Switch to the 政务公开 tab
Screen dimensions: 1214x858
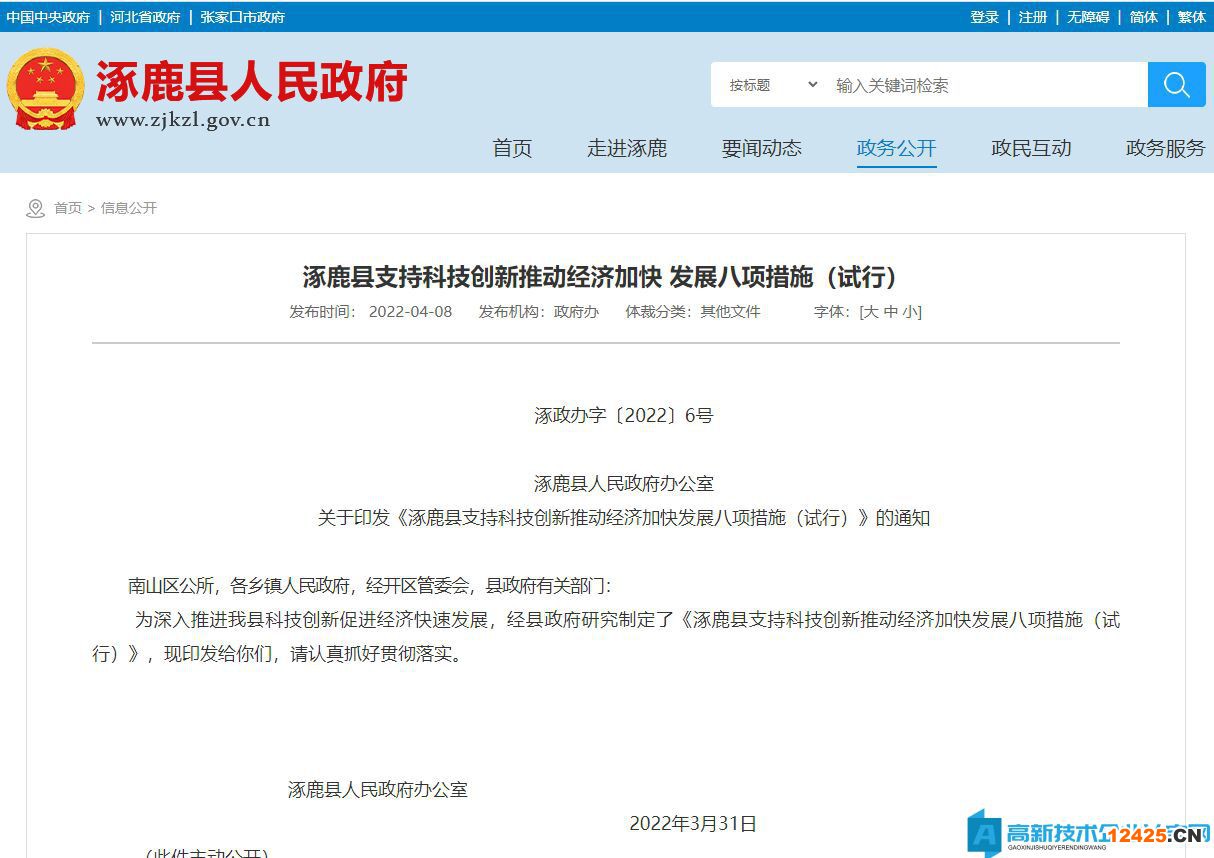(896, 147)
